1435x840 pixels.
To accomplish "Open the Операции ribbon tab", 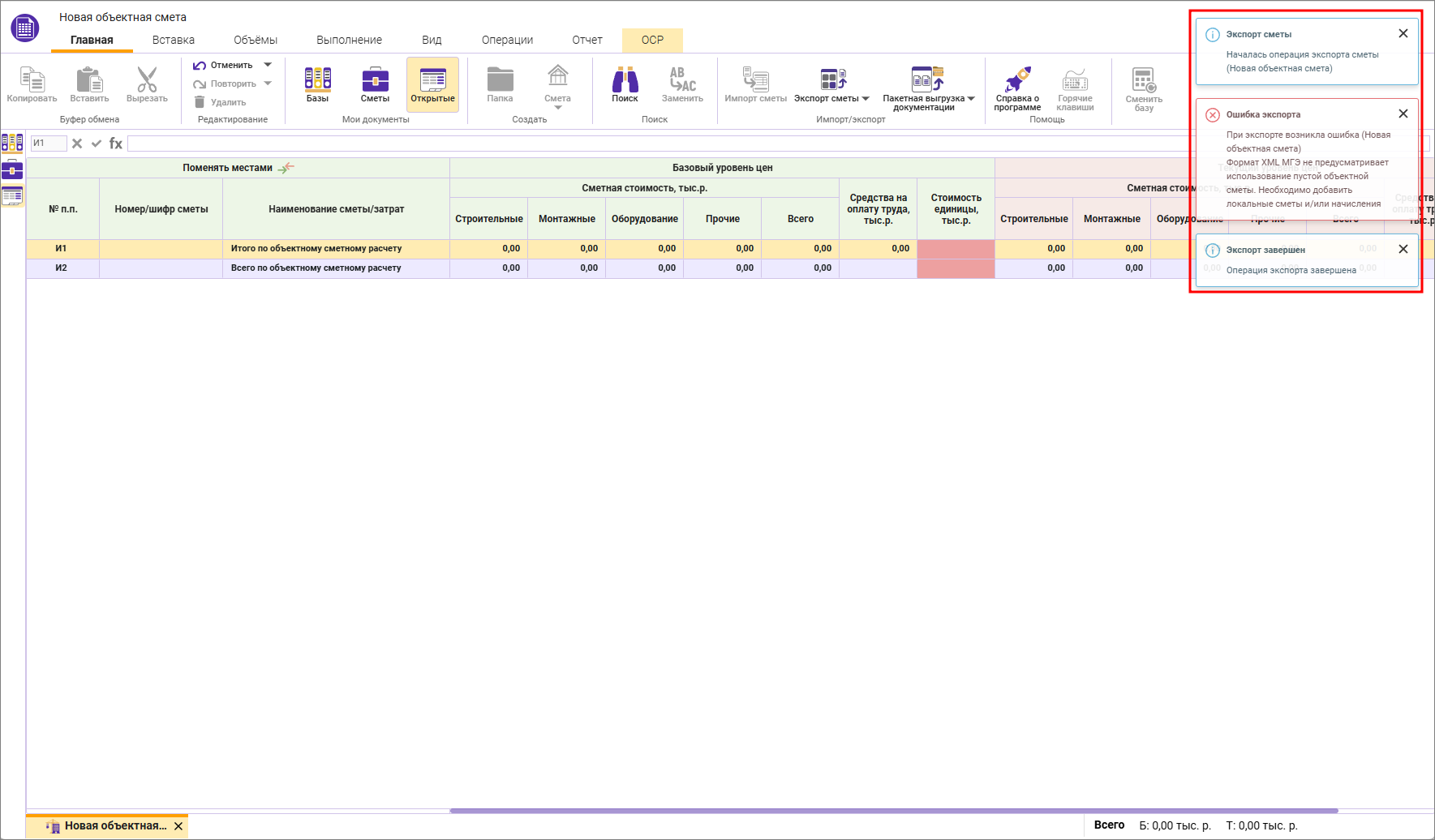I will click(x=507, y=40).
